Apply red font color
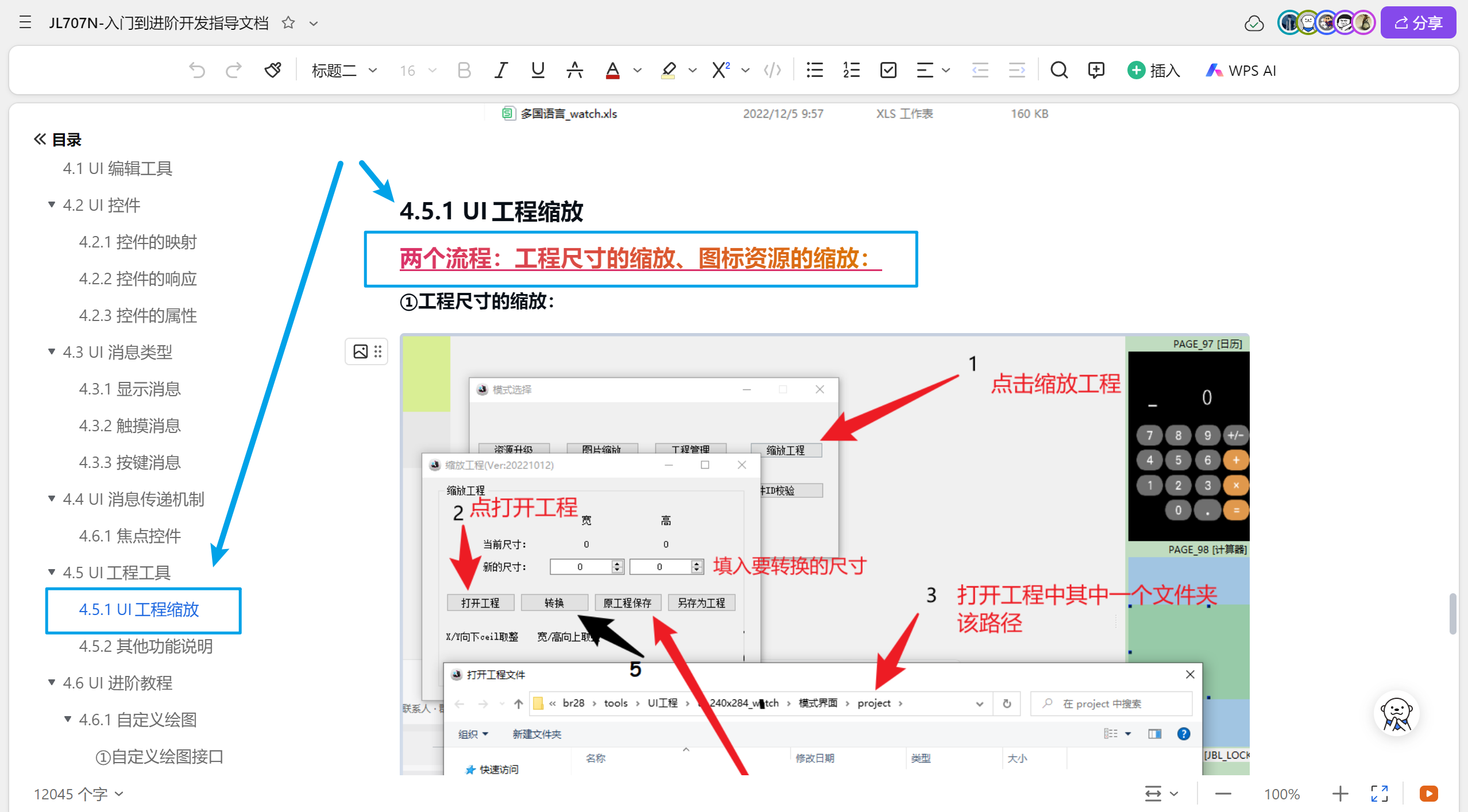The height and width of the screenshot is (812, 1468). tap(613, 71)
